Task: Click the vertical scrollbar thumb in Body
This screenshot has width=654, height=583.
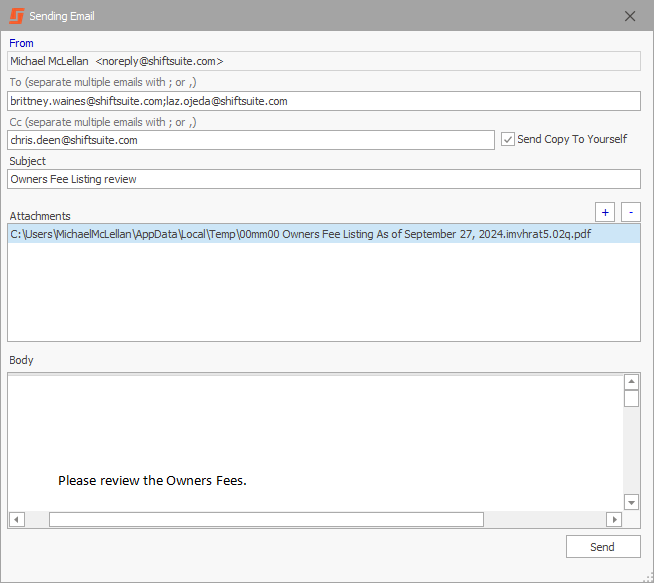Action: coord(631,398)
